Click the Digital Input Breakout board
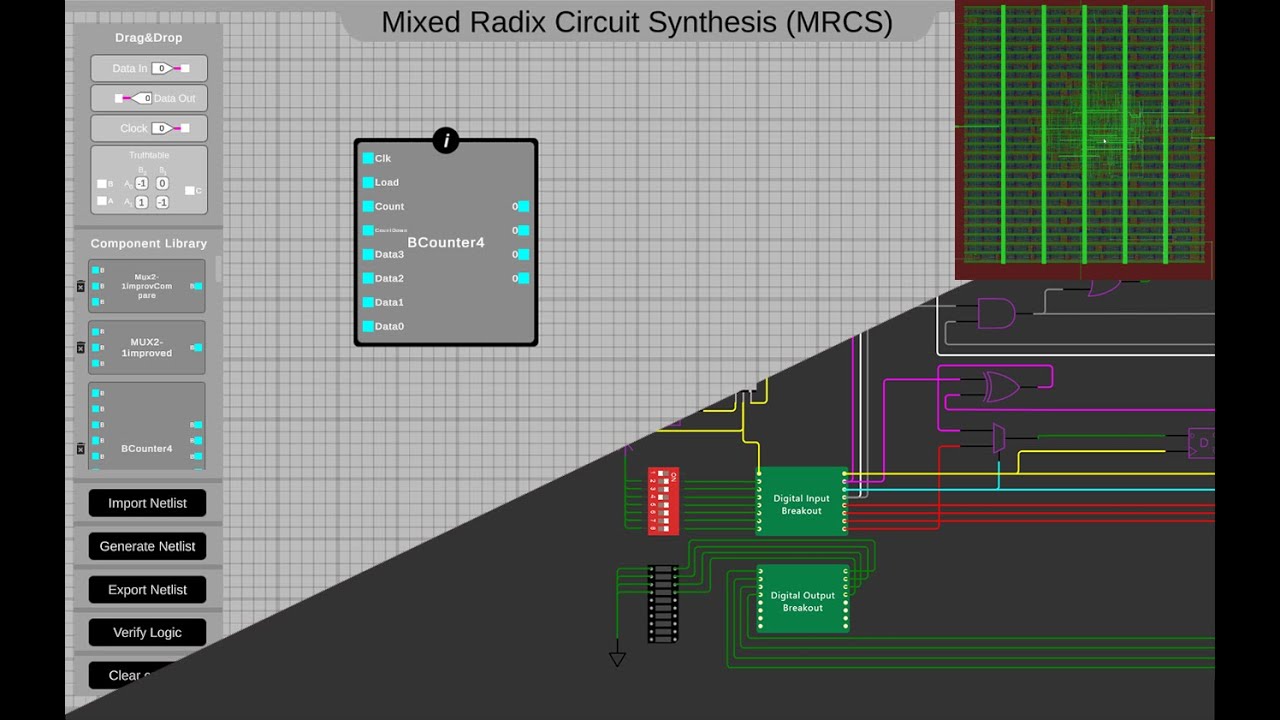The width and height of the screenshot is (1280, 720). pyautogui.click(x=802, y=501)
